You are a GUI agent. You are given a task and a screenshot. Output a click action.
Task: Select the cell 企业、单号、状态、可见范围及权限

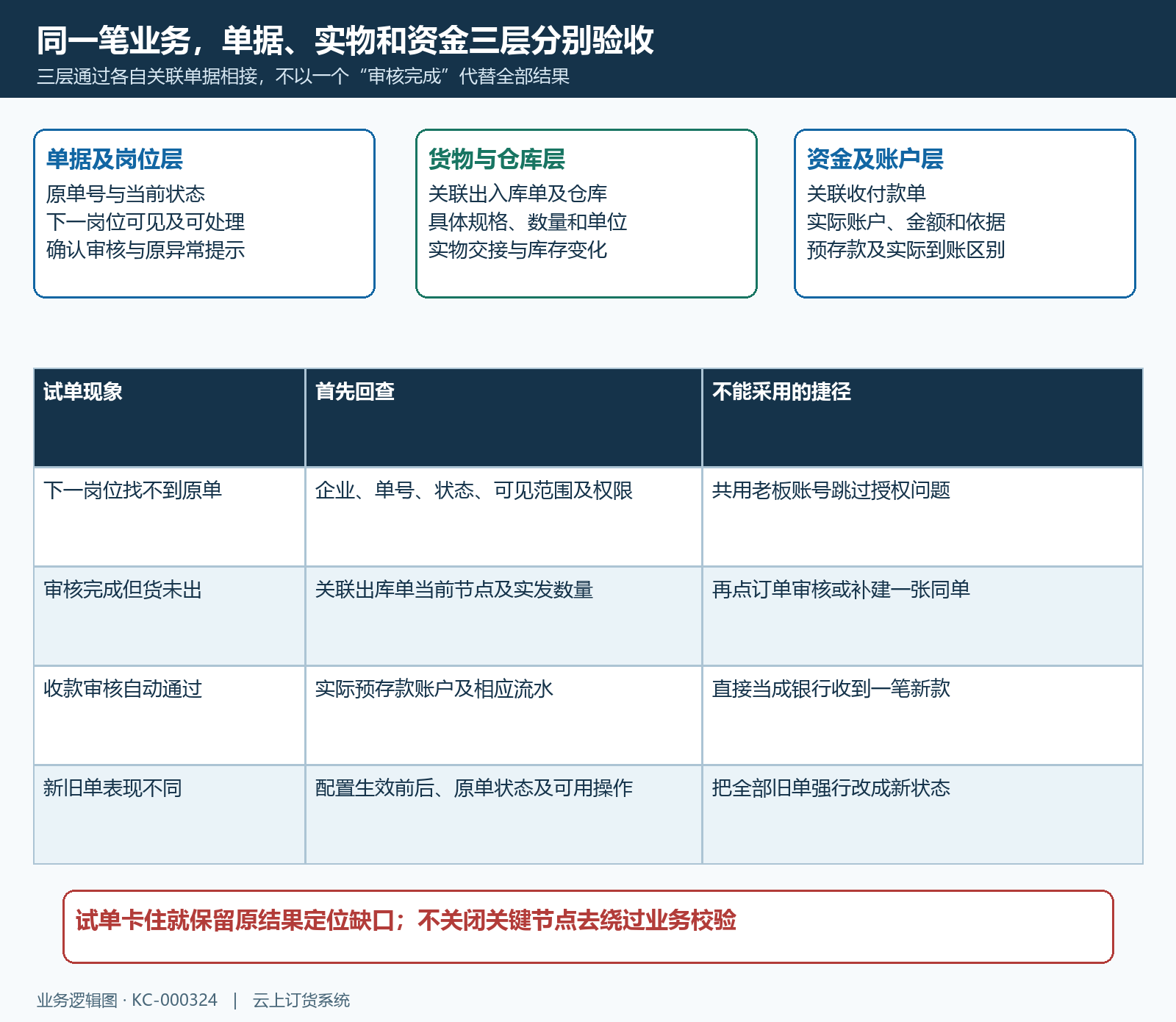[x=503, y=517]
